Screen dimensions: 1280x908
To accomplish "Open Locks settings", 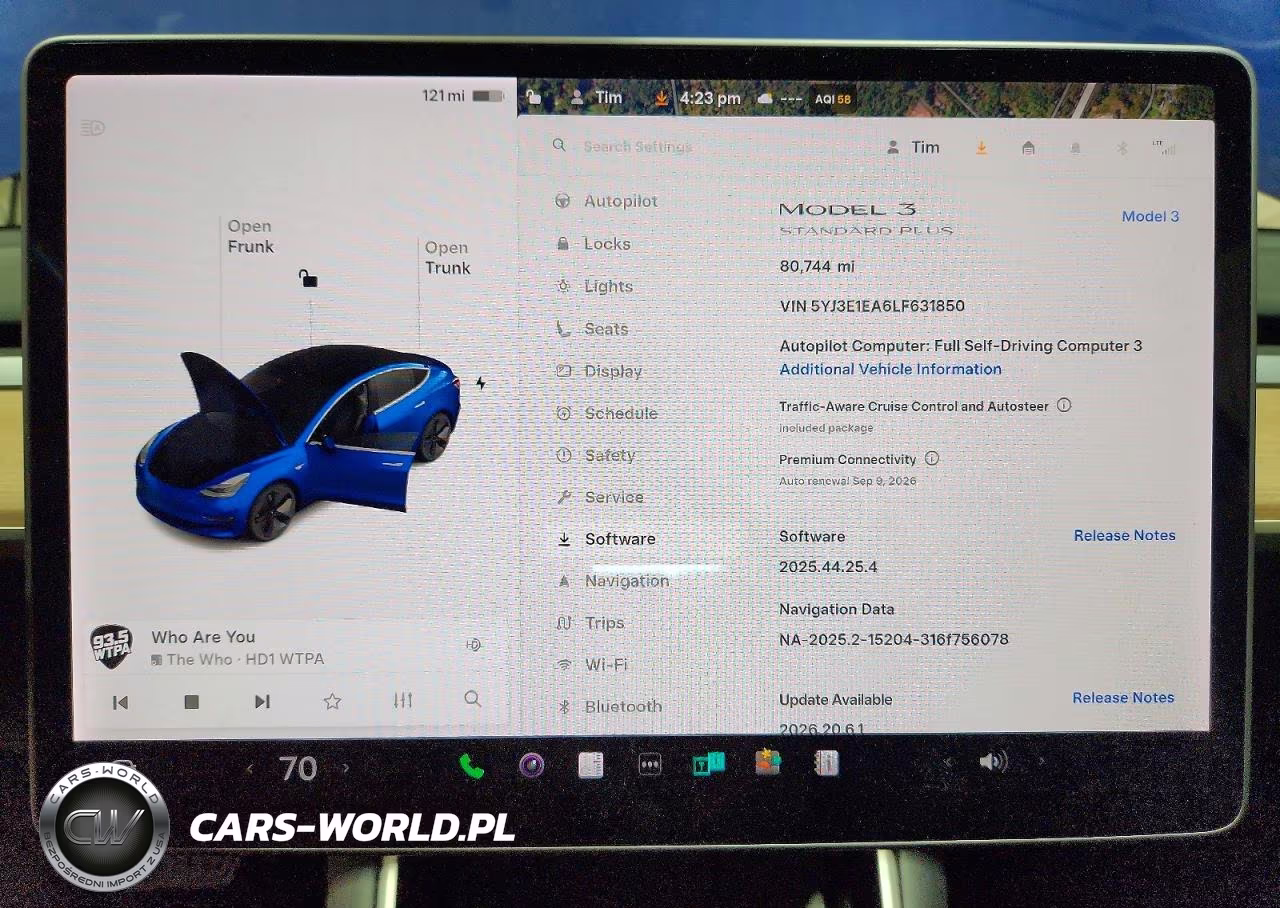I will click(x=593, y=244).
